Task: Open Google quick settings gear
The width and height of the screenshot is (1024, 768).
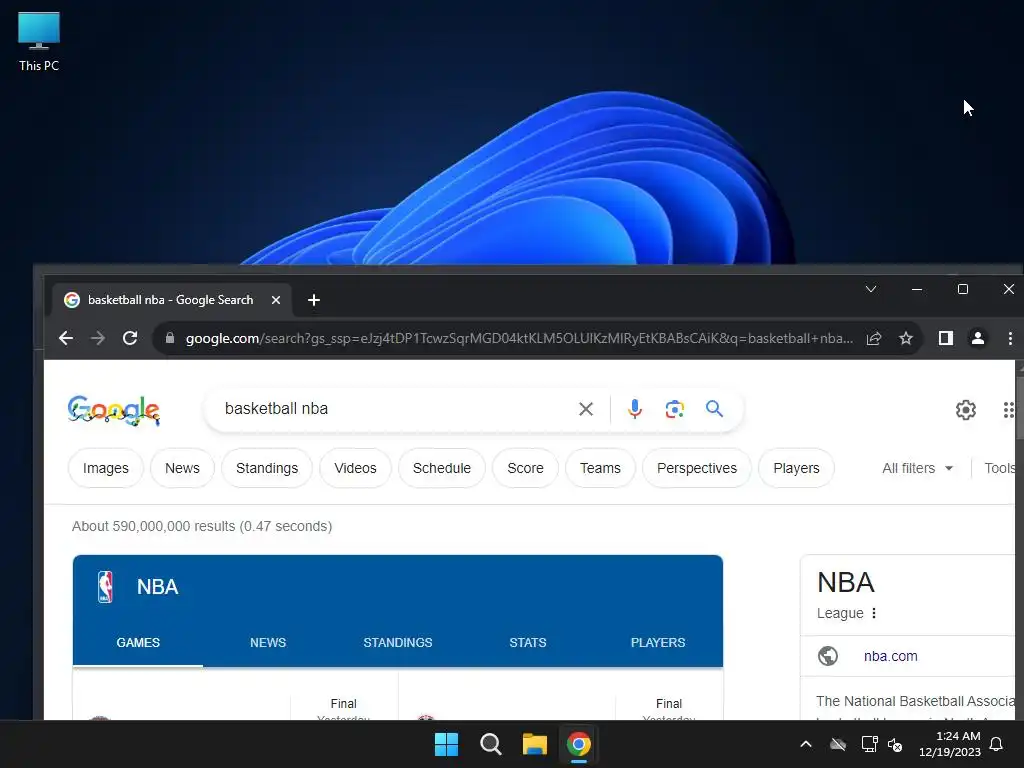Action: [966, 409]
